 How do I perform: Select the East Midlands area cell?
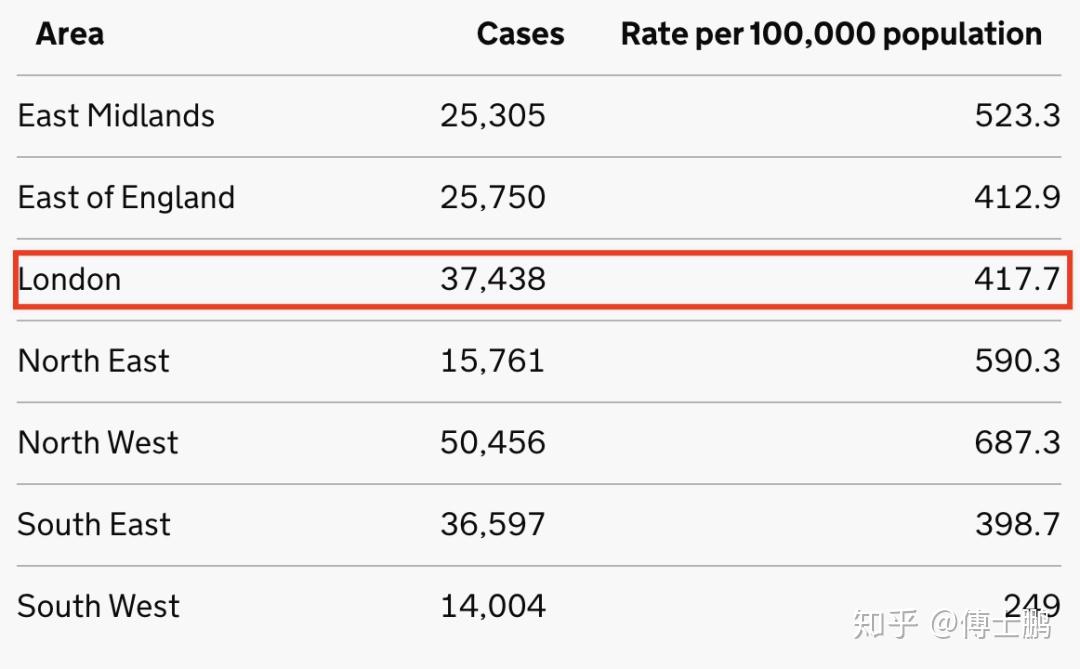(x=116, y=116)
